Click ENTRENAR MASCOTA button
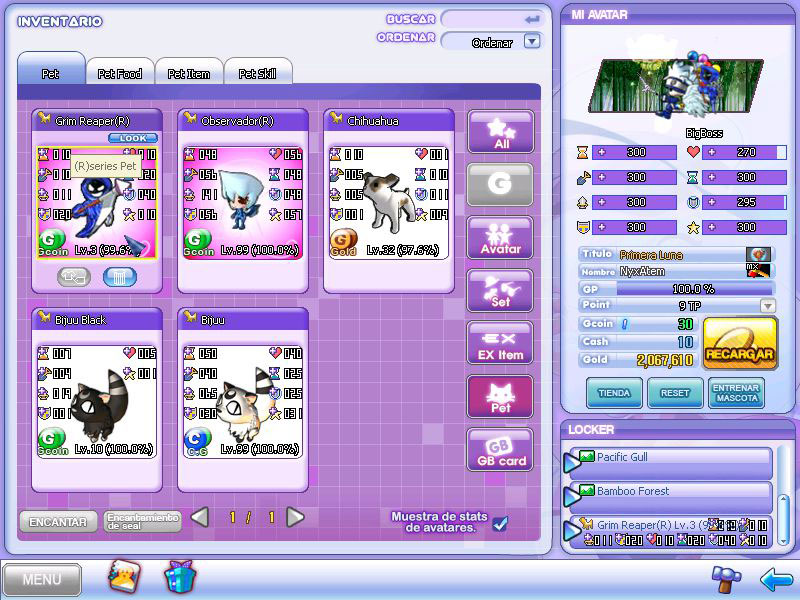Screen dimensions: 800x600 [x=736, y=393]
